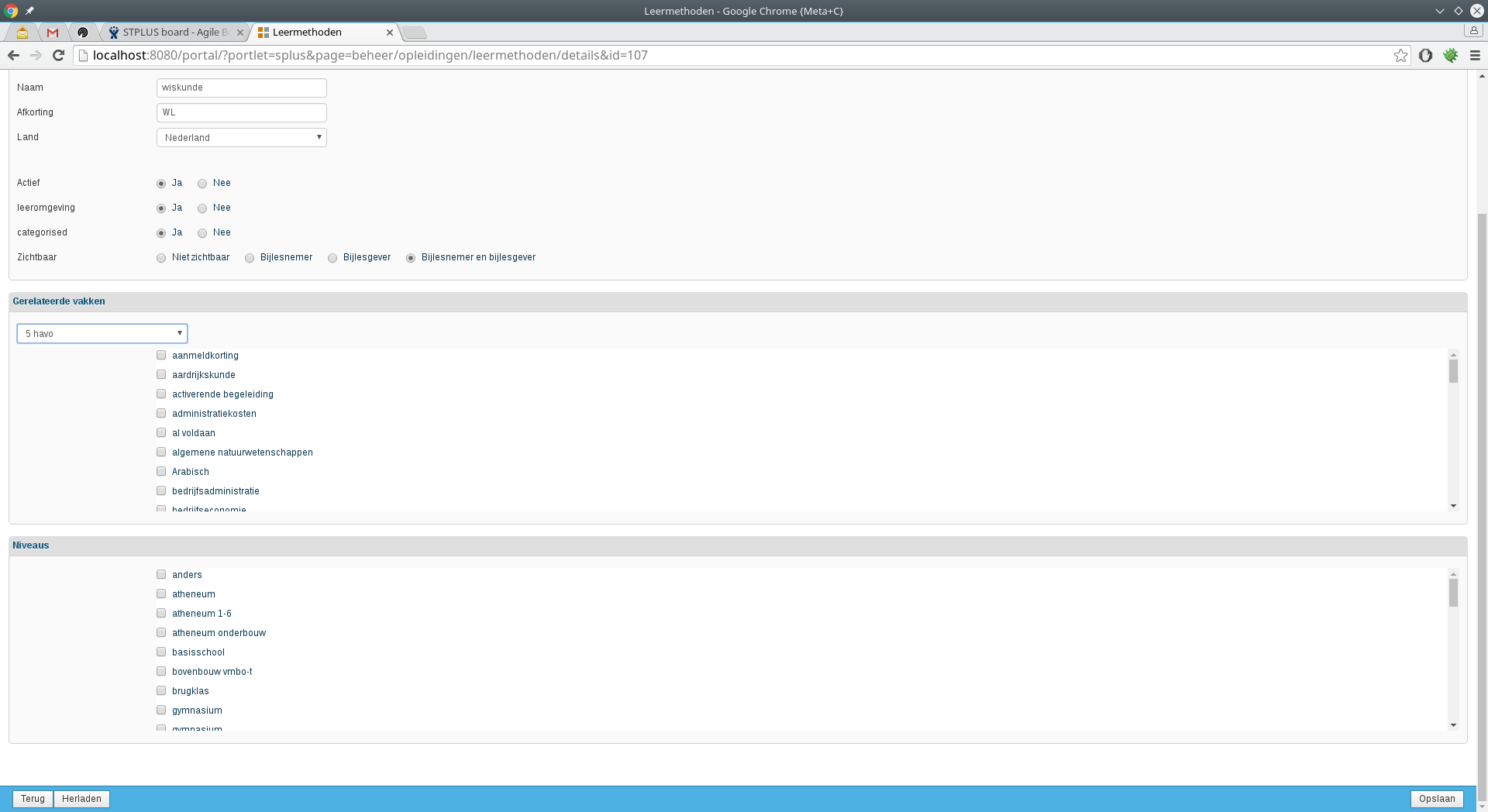Open a new tab
This screenshot has width=1488, height=812.
pyautogui.click(x=415, y=33)
